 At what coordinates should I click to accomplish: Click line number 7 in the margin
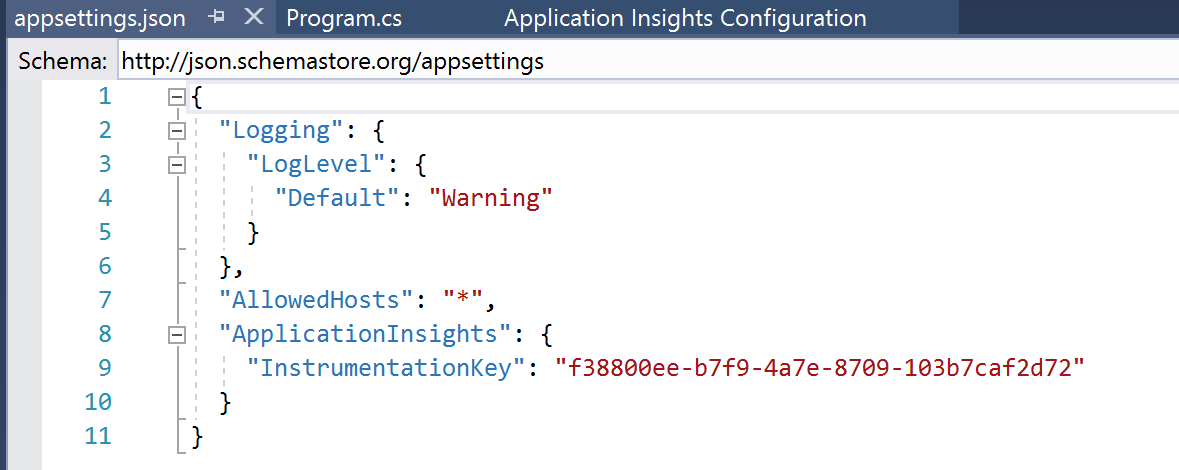pos(106,300)
